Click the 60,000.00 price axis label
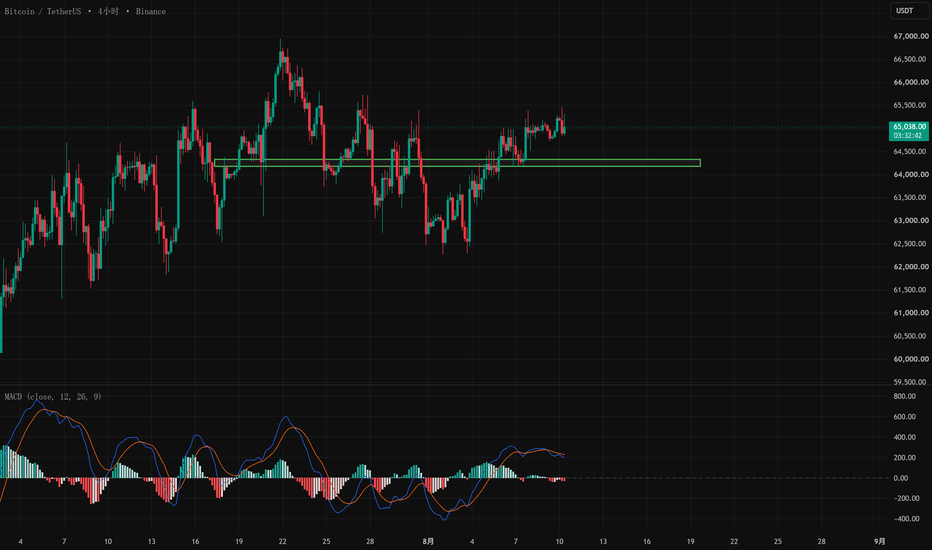This screenshot has height=550, width=932. click(x=910, y=359)
